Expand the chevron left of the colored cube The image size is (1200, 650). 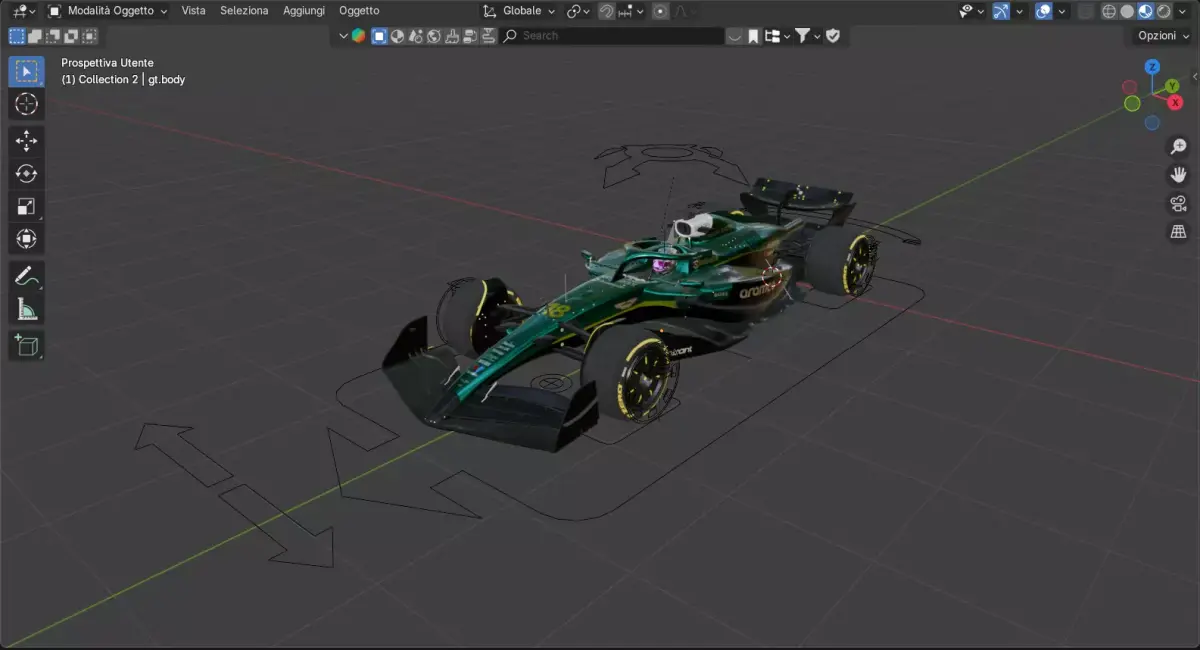(x=343, y=36)
